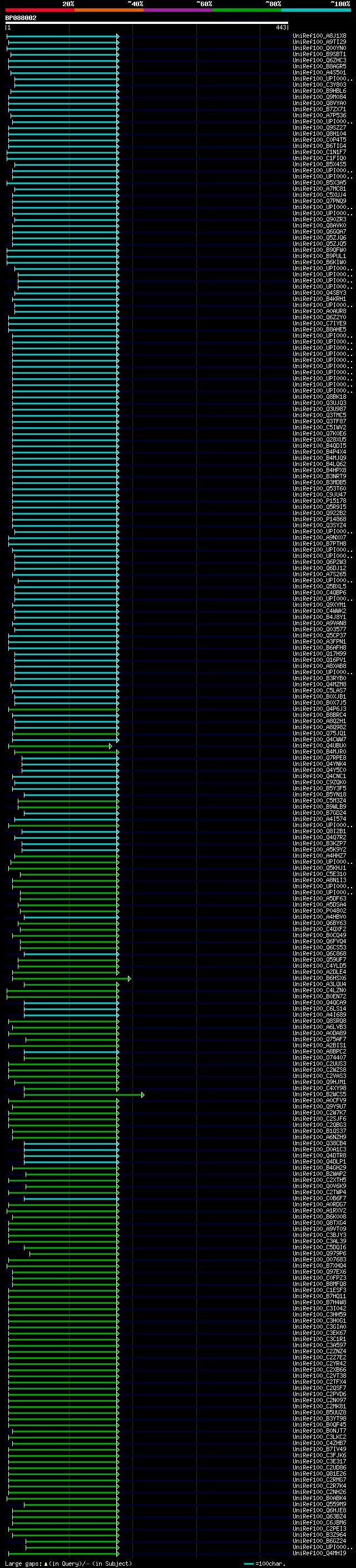Select hit UniRef100_Q5ZJQ6

click(319, 238)
